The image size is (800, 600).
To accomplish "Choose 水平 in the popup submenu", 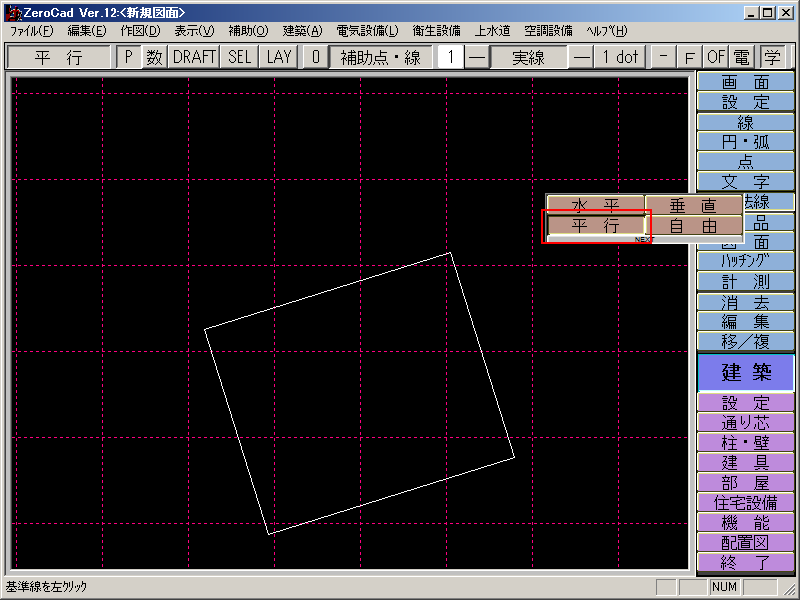I will tap(595, 205).
